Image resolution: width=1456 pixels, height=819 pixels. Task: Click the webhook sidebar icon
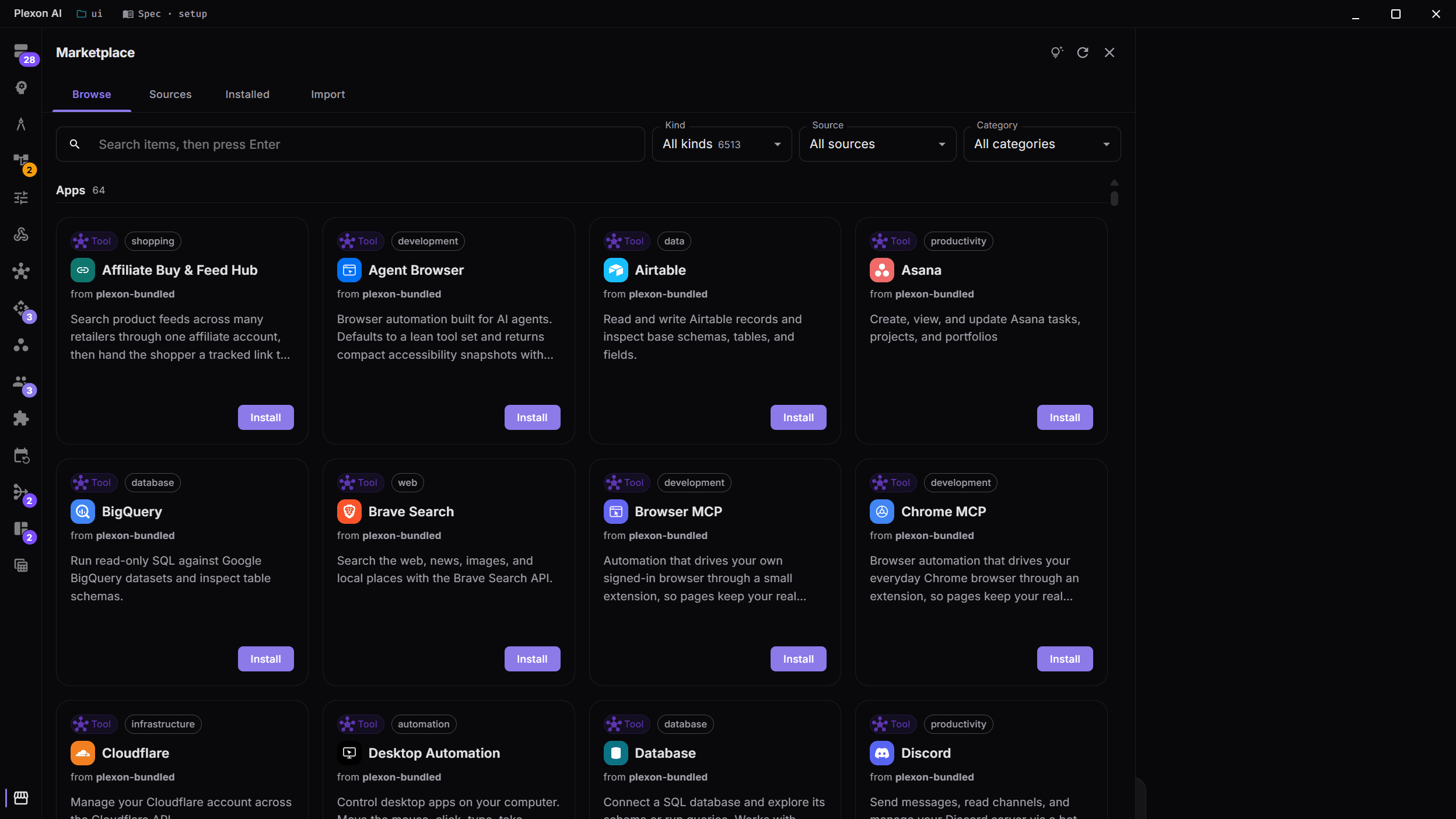click(21, 235)
